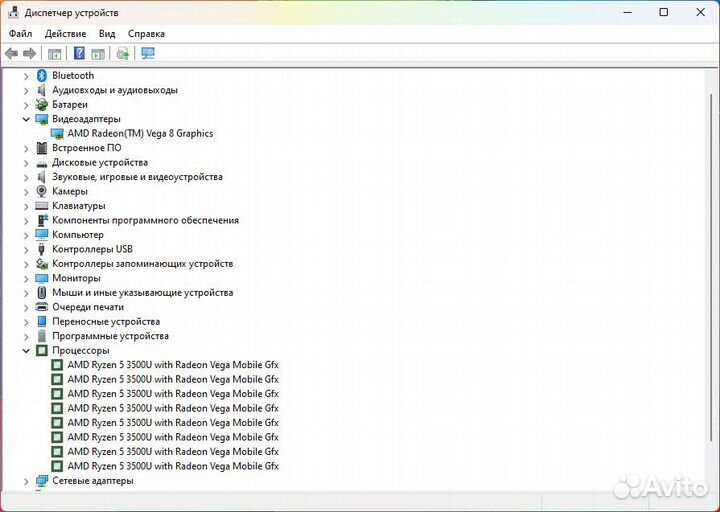Screen dimensions: 720x512
Task: Click the Forward arrow in the toolbar
Action: (30, 53)
